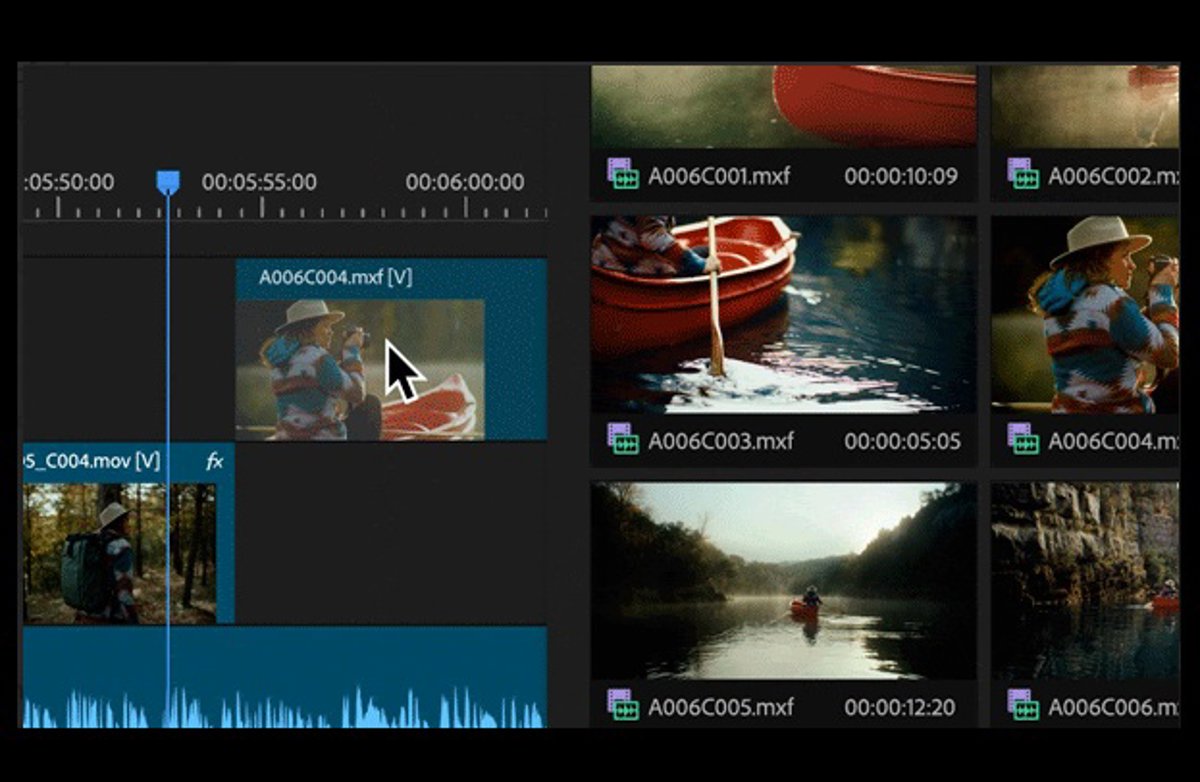Click the clip icon beside A006C001.mxf
The height and width of the screenshot is (782, 1200).
coord(623,174)
